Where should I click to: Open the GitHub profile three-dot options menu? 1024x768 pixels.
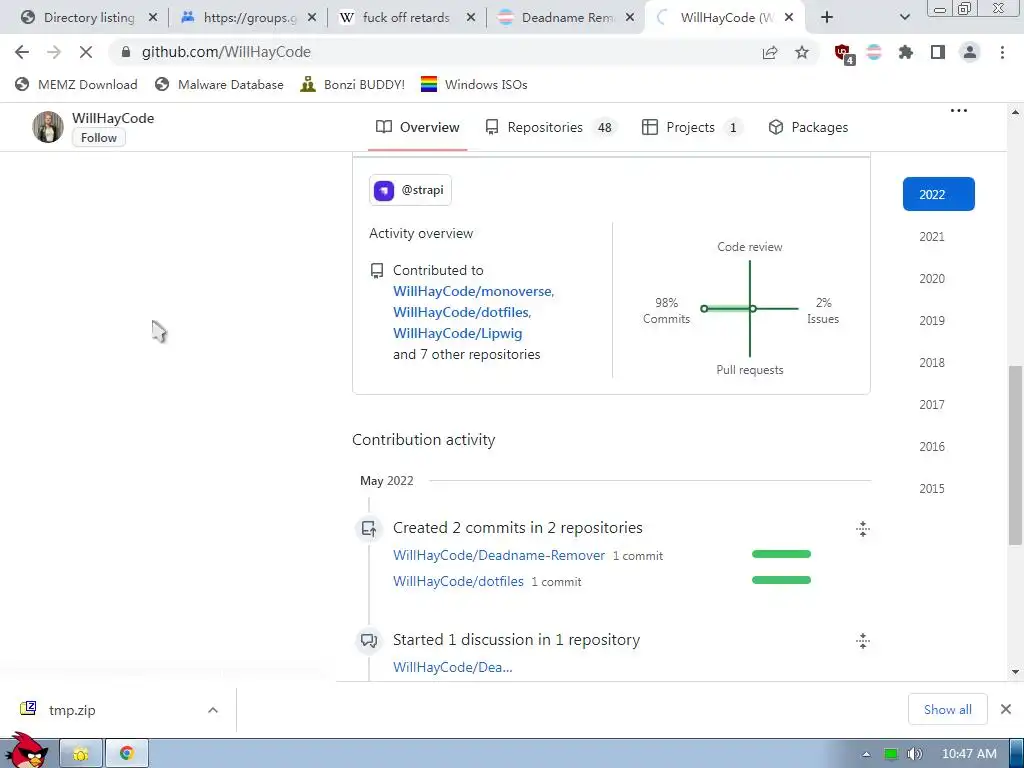(x=959, y=110)
